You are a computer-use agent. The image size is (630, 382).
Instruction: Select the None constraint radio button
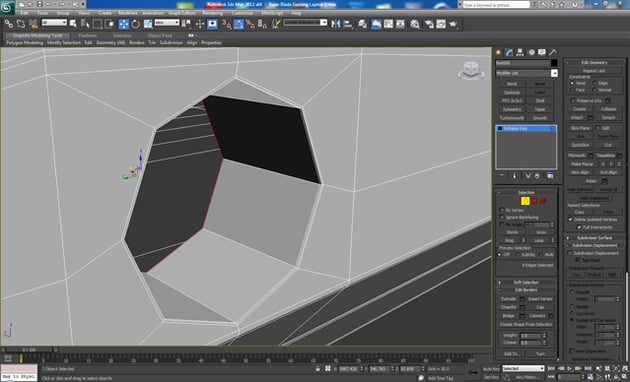click(572, 83)
